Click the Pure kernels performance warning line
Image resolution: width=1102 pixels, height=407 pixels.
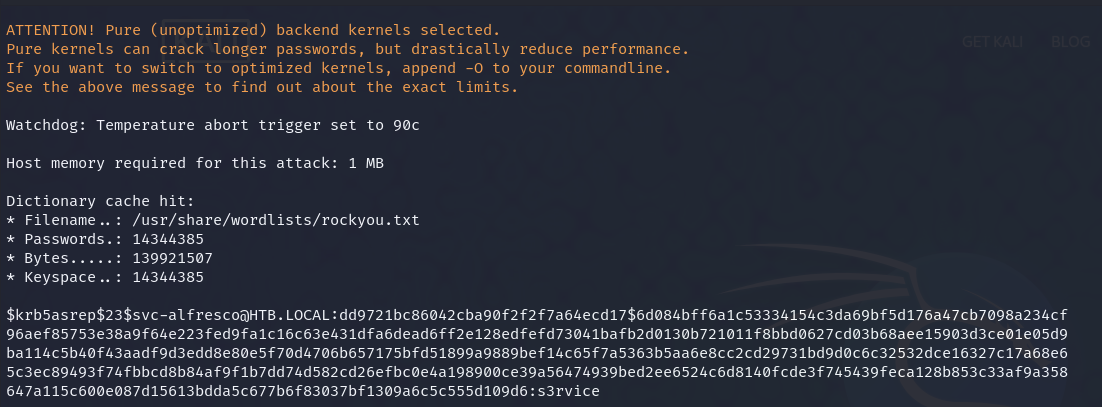(x=348, y=49)
